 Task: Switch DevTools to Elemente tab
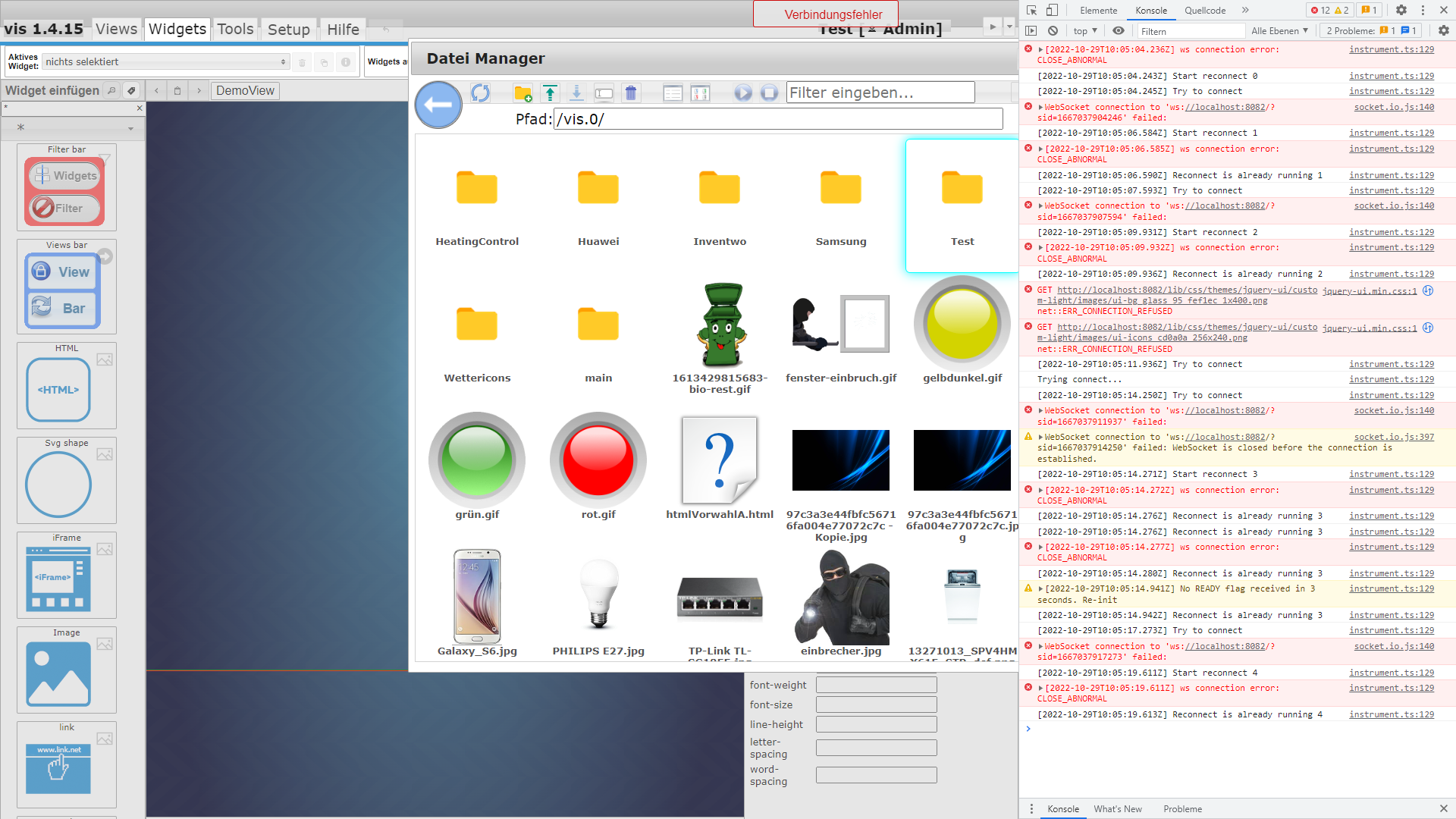click(1098, 11)
